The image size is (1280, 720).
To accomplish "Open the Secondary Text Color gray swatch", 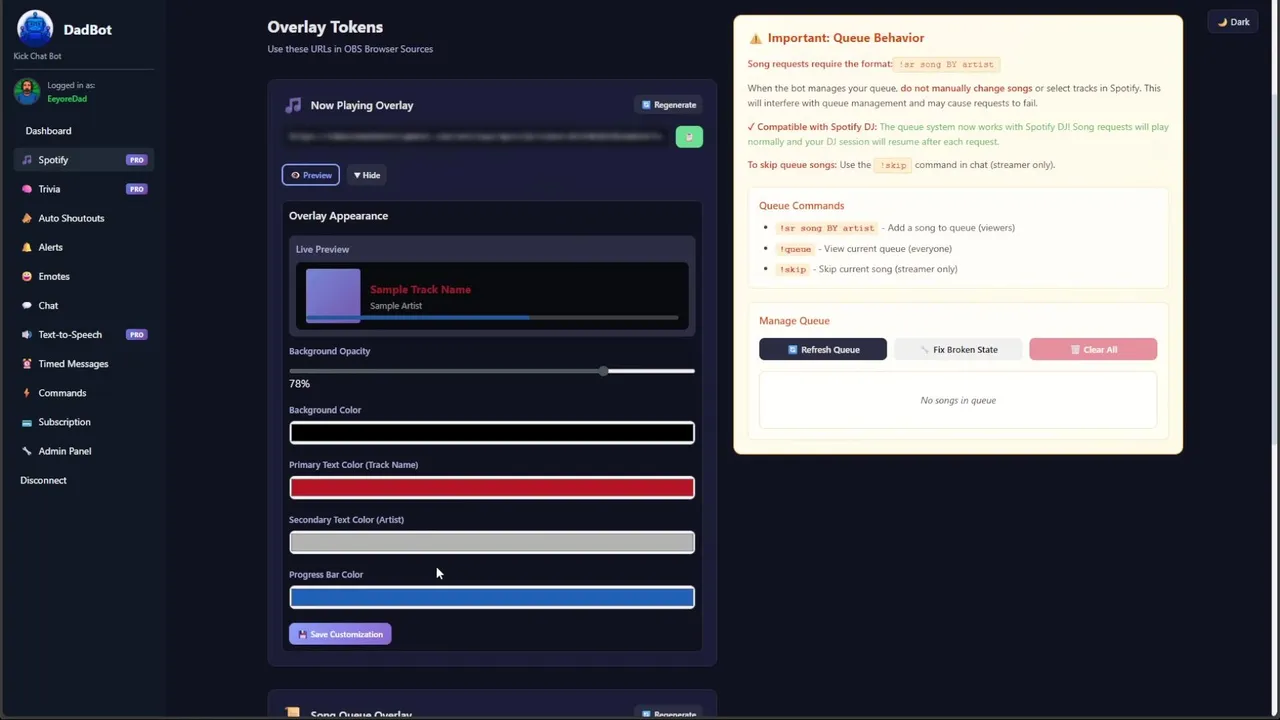I will tap(492, 542).
